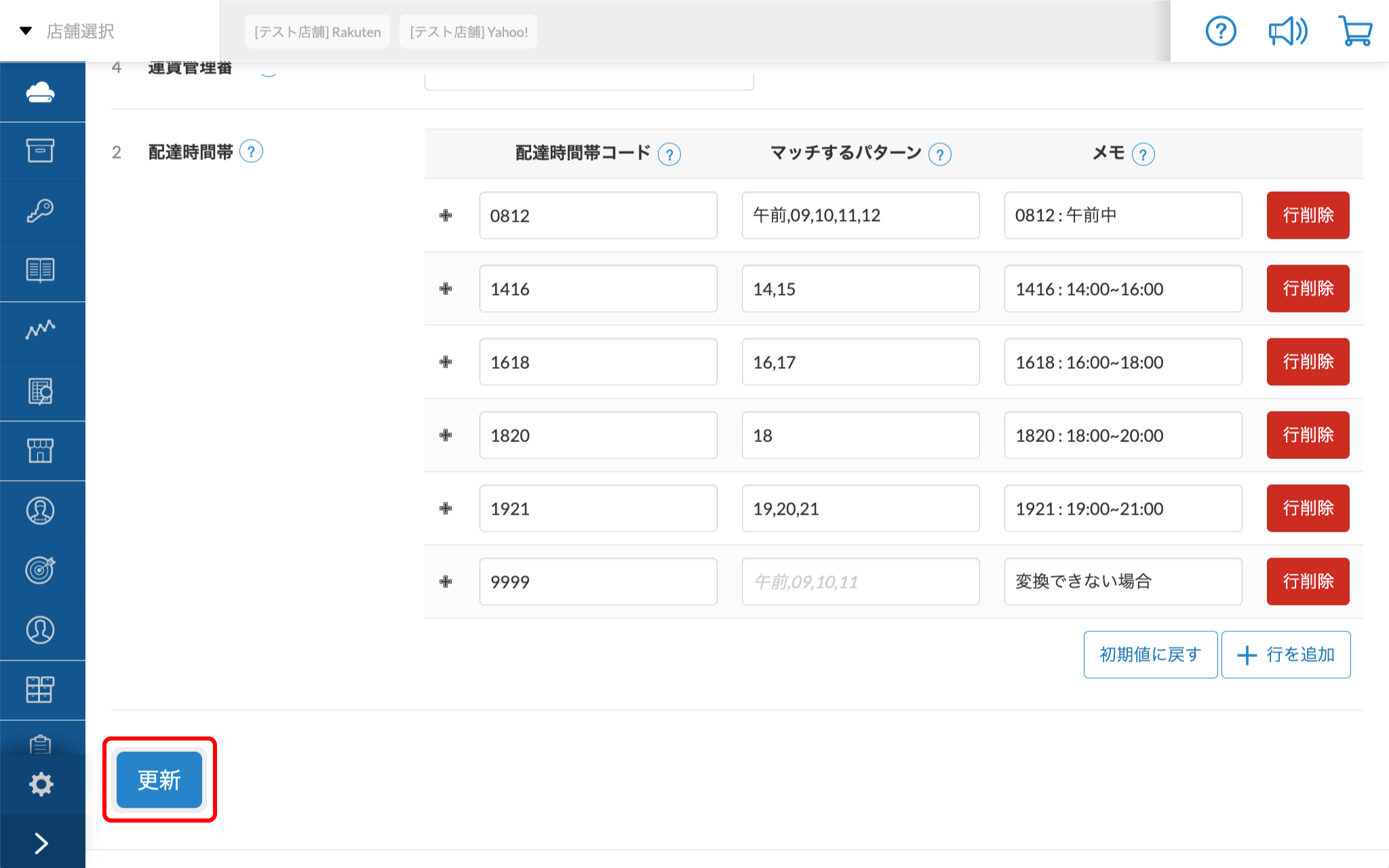Open the shopping cart icon at top right
The height and width of the screenshot is (868, 1389).
click(x=1354, y=31)
